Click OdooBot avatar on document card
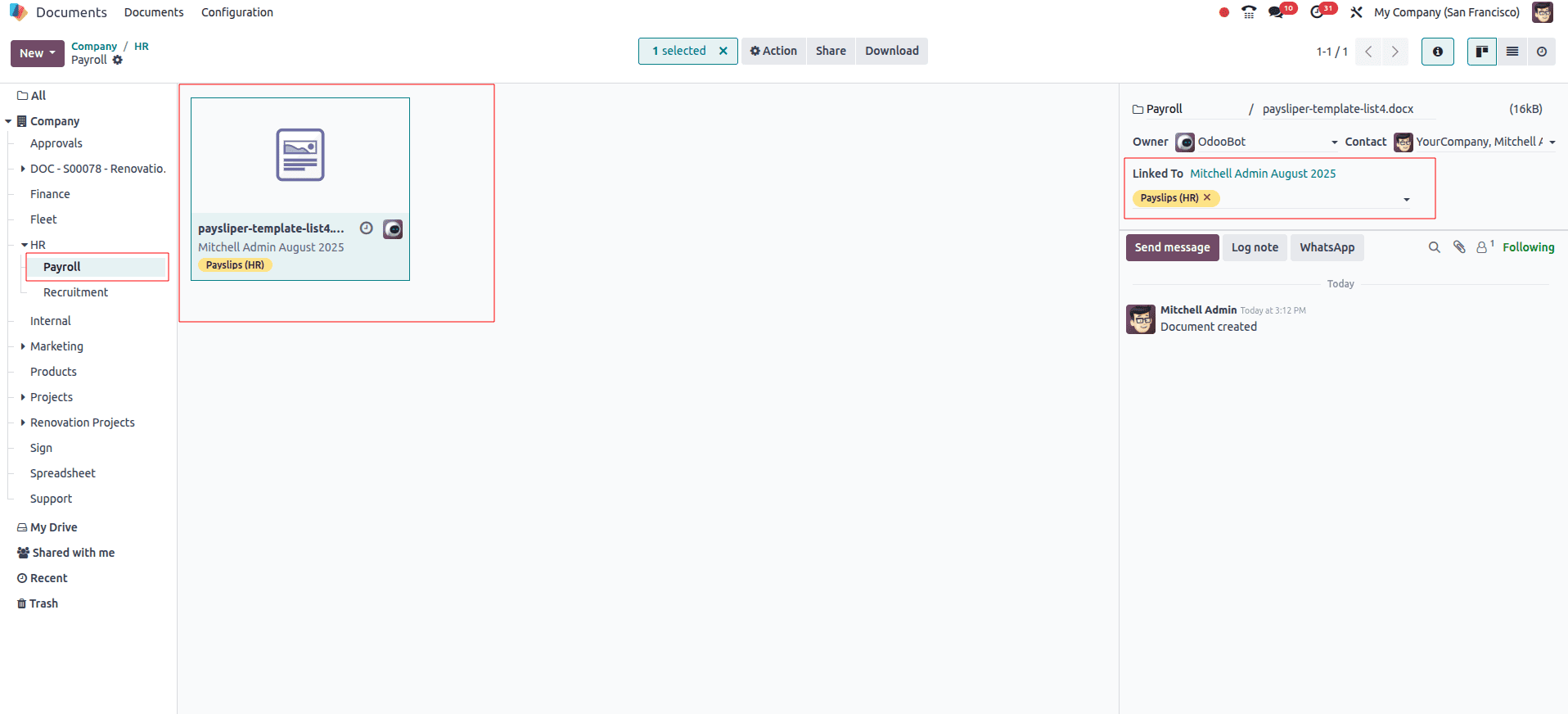The image size is (1568, 714). point(393,229)
